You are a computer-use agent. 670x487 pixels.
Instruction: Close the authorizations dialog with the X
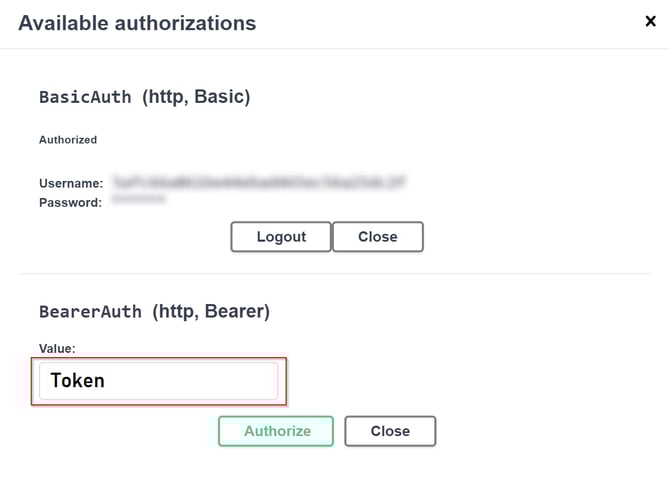click(650, 21)
